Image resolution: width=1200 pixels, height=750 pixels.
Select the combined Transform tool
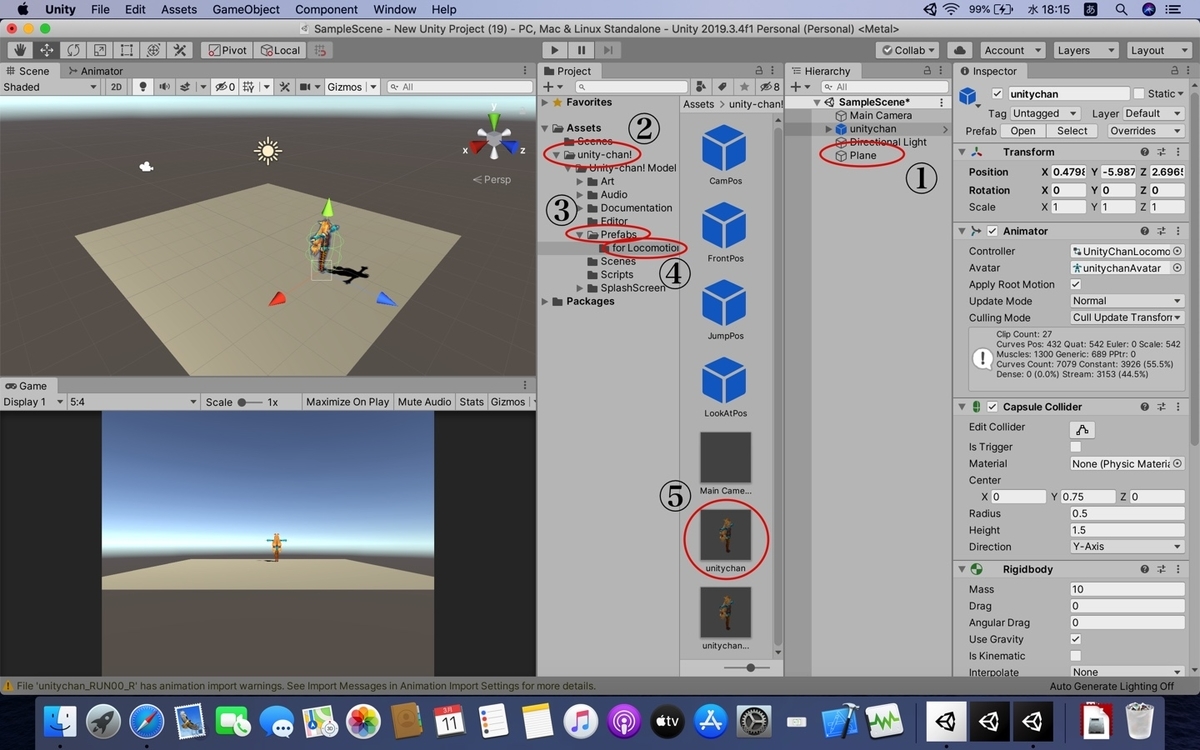pyautogui.click(x=153, y=50)
